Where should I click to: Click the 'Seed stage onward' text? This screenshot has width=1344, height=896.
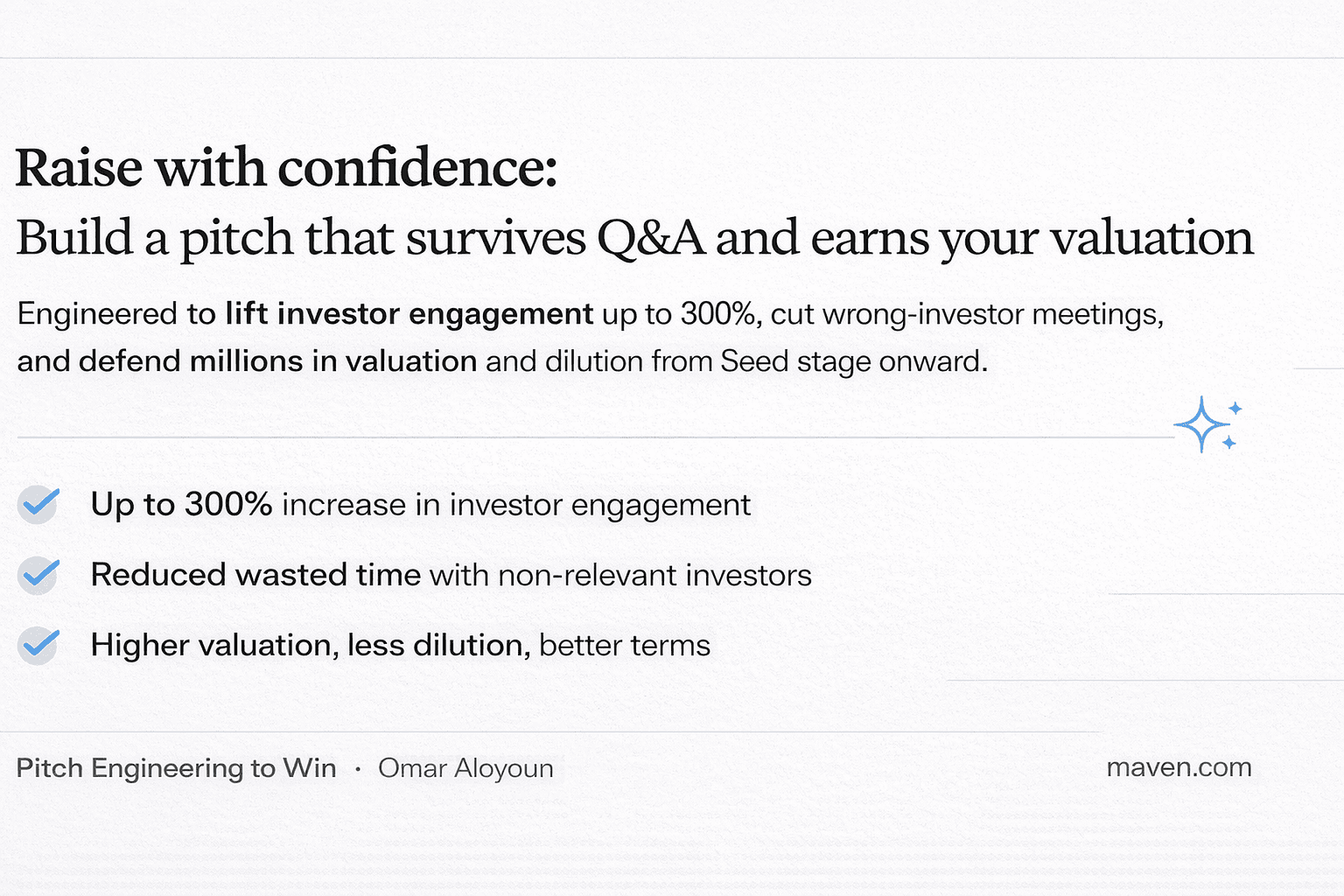(853, 360)
